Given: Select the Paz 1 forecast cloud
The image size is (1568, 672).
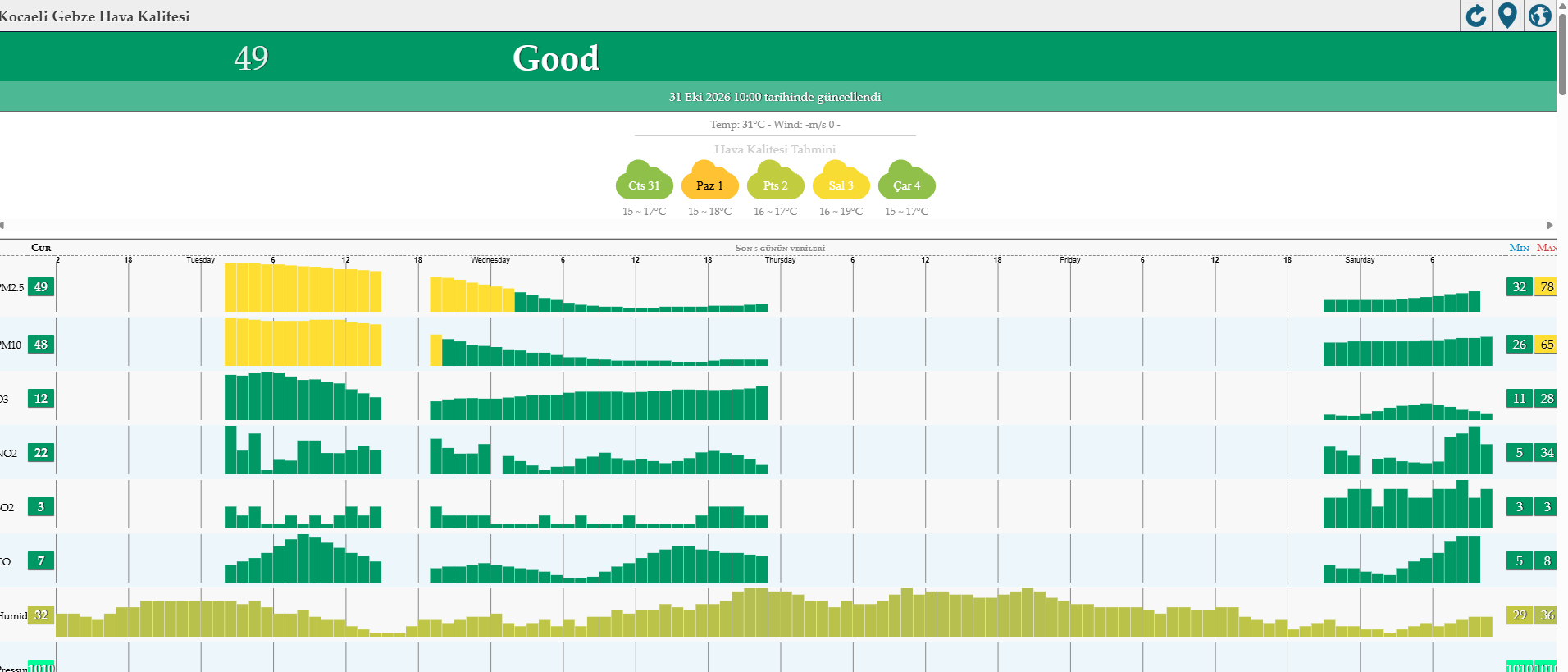Looking at the screenshot, I should (x=709, y=181).
